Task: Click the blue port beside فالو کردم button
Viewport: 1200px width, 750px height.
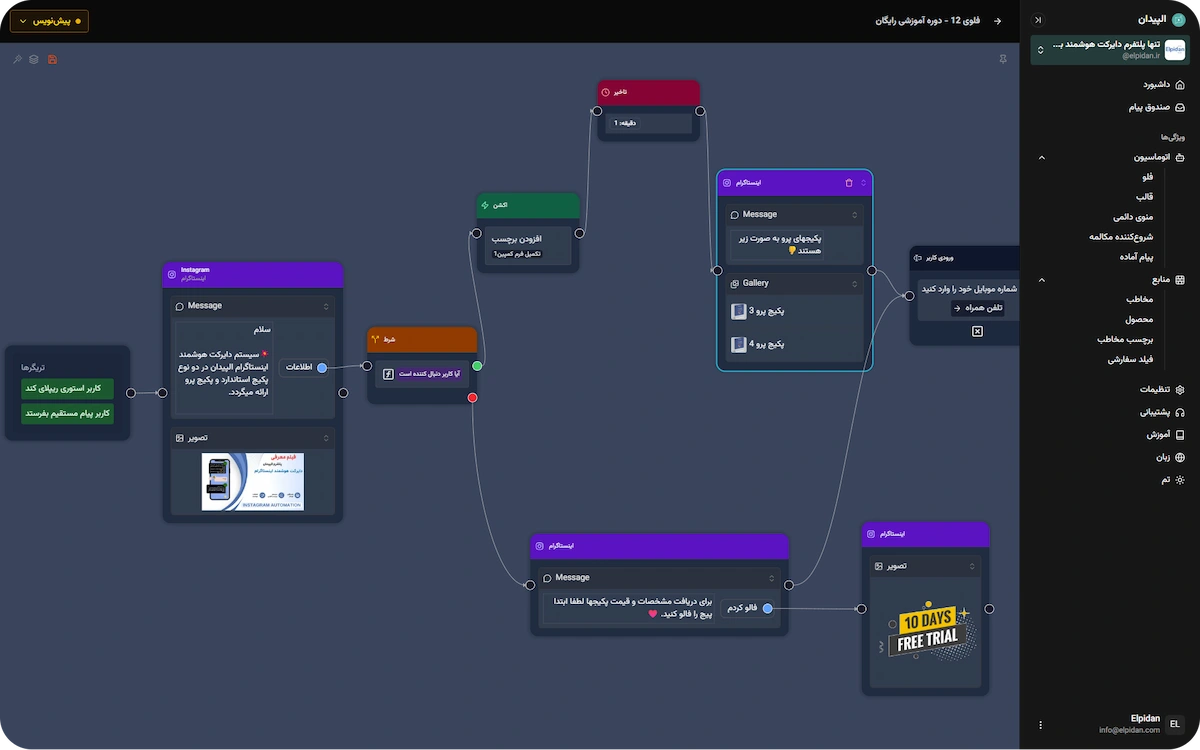Action: point(767,608)
